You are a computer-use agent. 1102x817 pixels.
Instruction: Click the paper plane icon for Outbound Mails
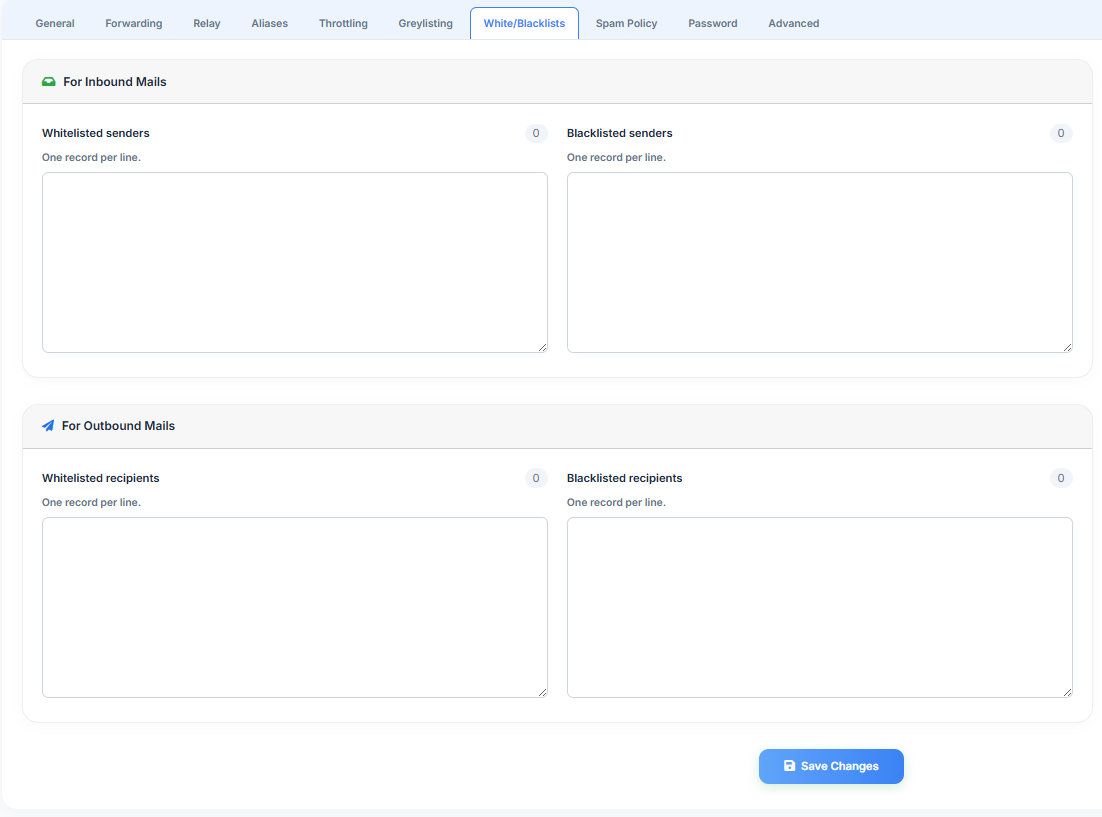pyautogui.click(x=48, y=425)
